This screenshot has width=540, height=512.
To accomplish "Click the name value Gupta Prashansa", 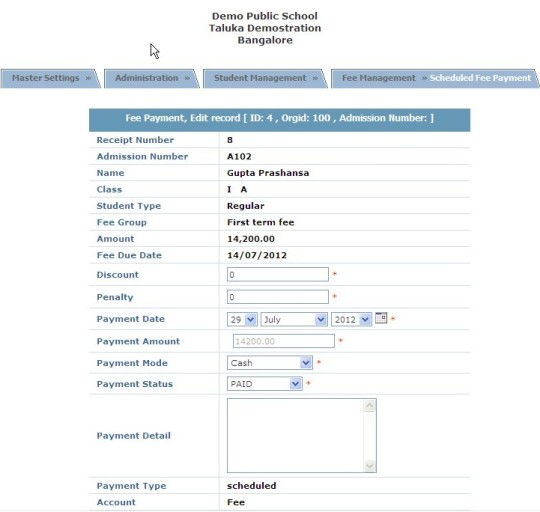I will click(268, 173).
